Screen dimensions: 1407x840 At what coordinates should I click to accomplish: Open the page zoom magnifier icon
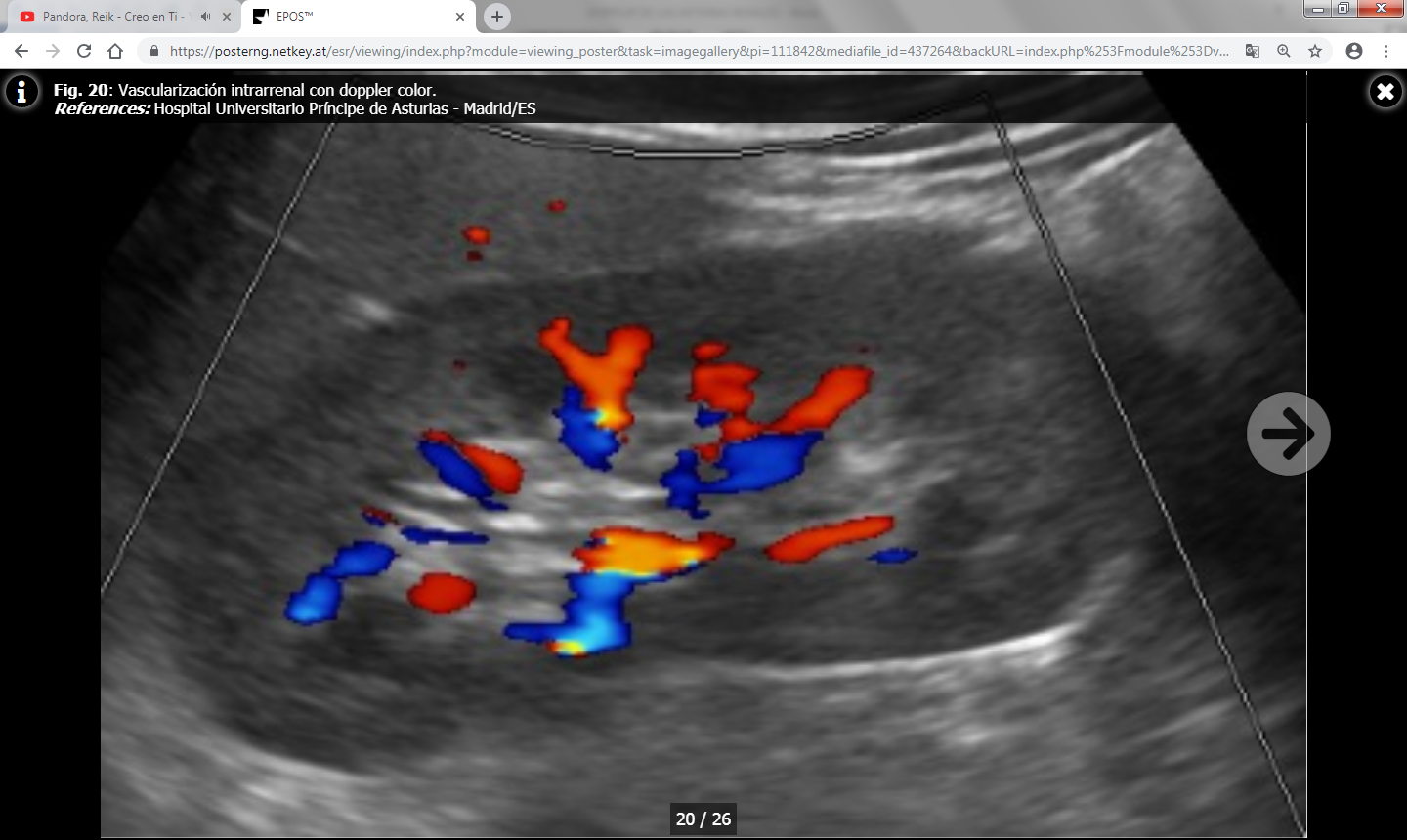tap(1284, 51)
